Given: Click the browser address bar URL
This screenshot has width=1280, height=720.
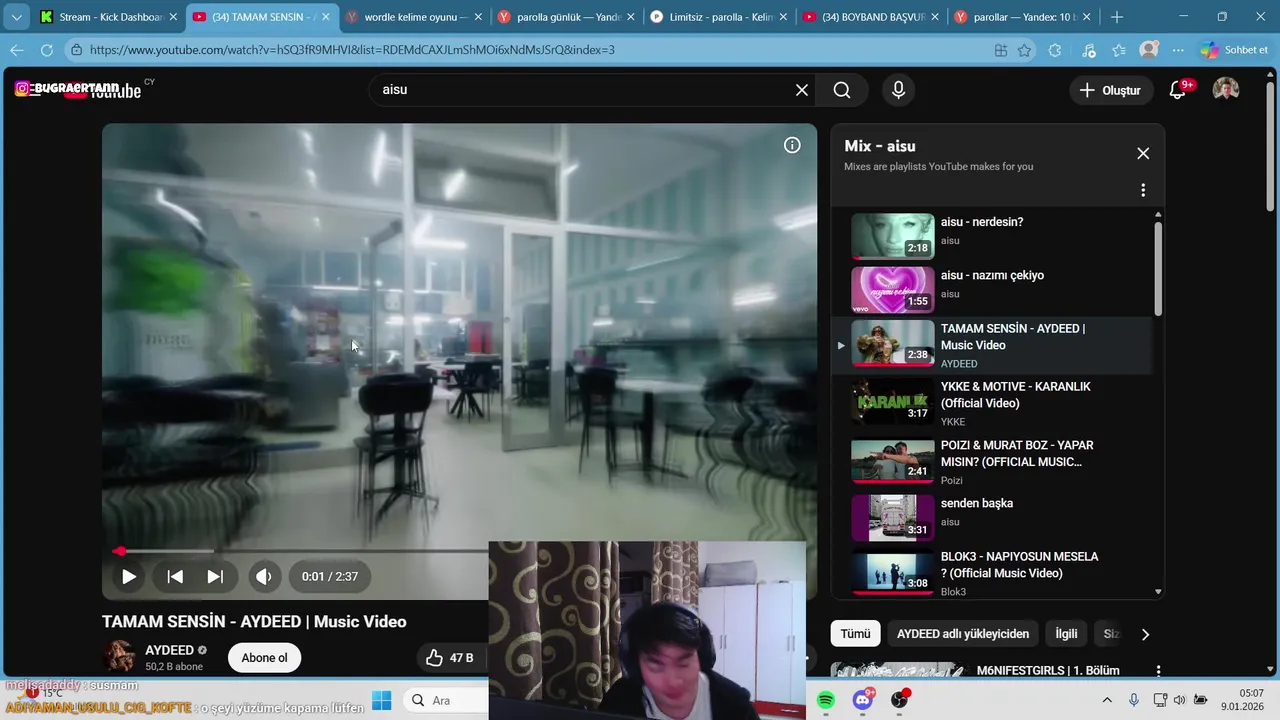Looking at the screenshot, I should click(x=352, y=50).
